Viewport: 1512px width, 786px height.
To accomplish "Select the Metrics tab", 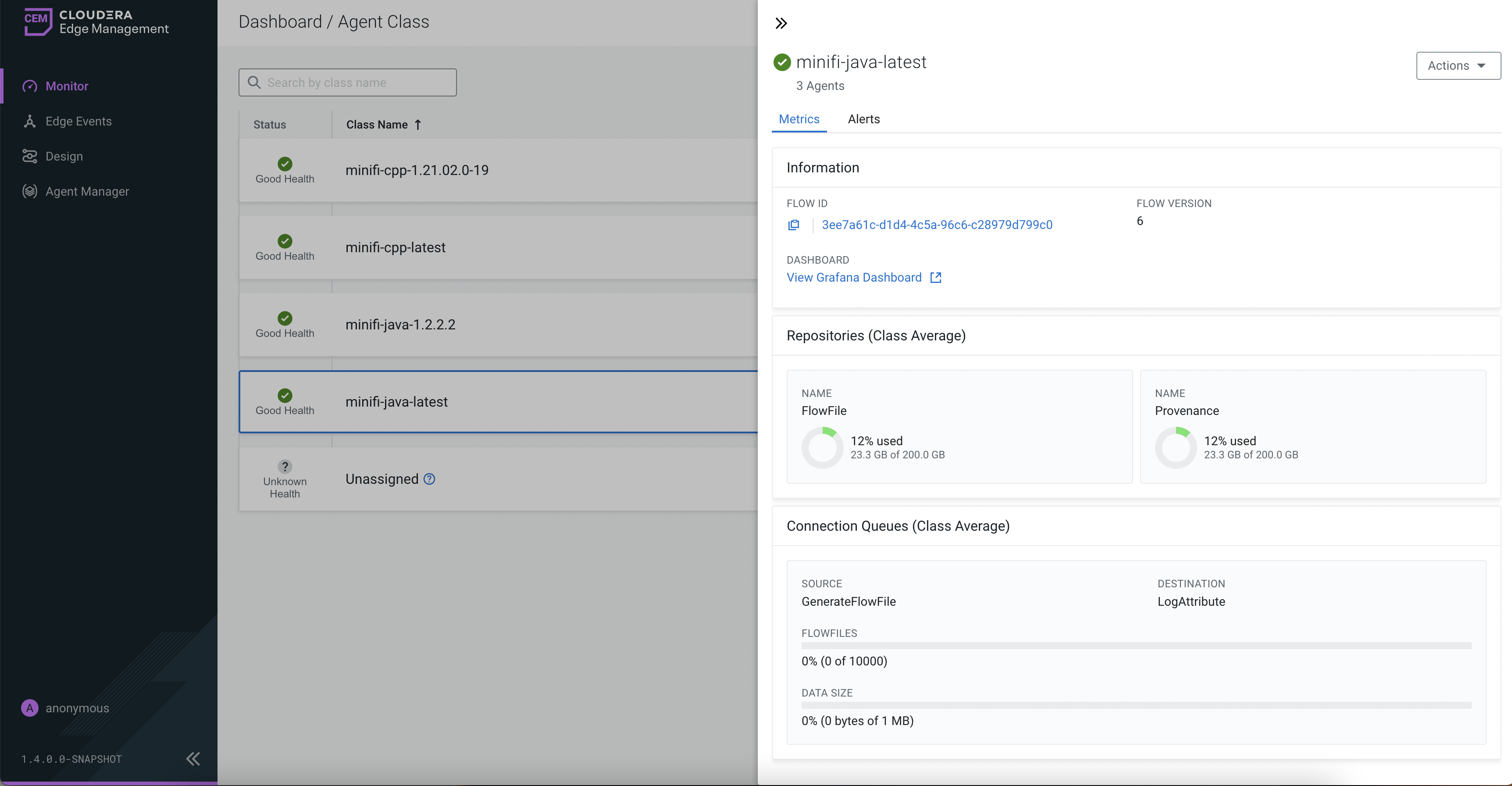I will click(799, 119).
